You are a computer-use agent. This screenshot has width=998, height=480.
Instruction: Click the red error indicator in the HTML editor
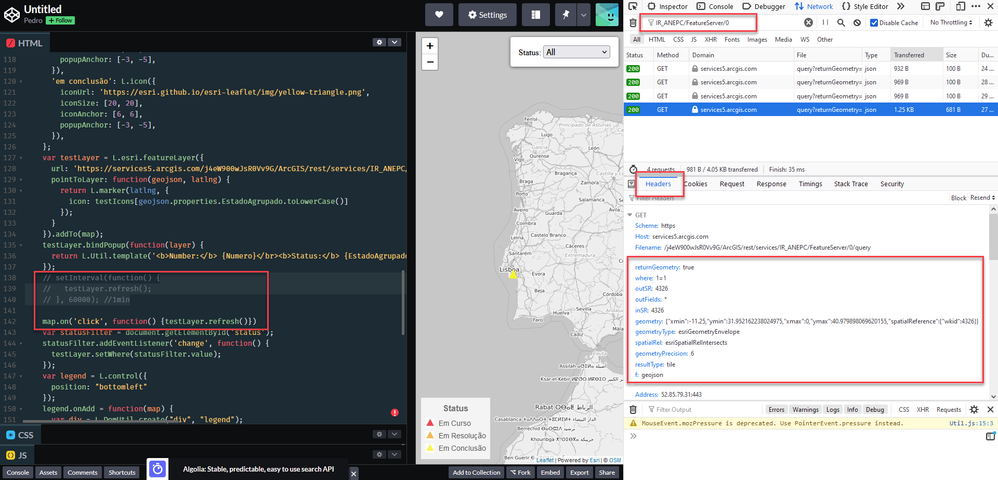[395, 413]
